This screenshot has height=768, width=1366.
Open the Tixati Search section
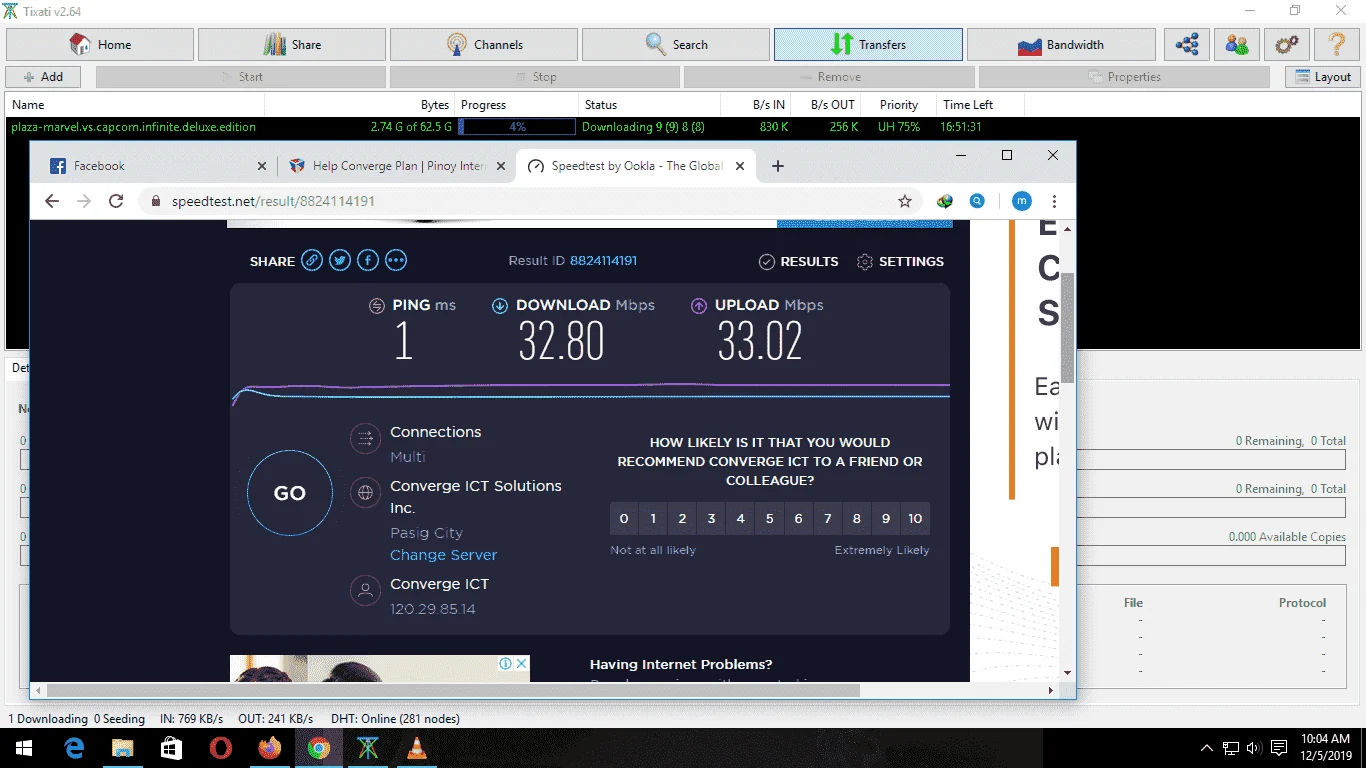click(x=676, y=45)
